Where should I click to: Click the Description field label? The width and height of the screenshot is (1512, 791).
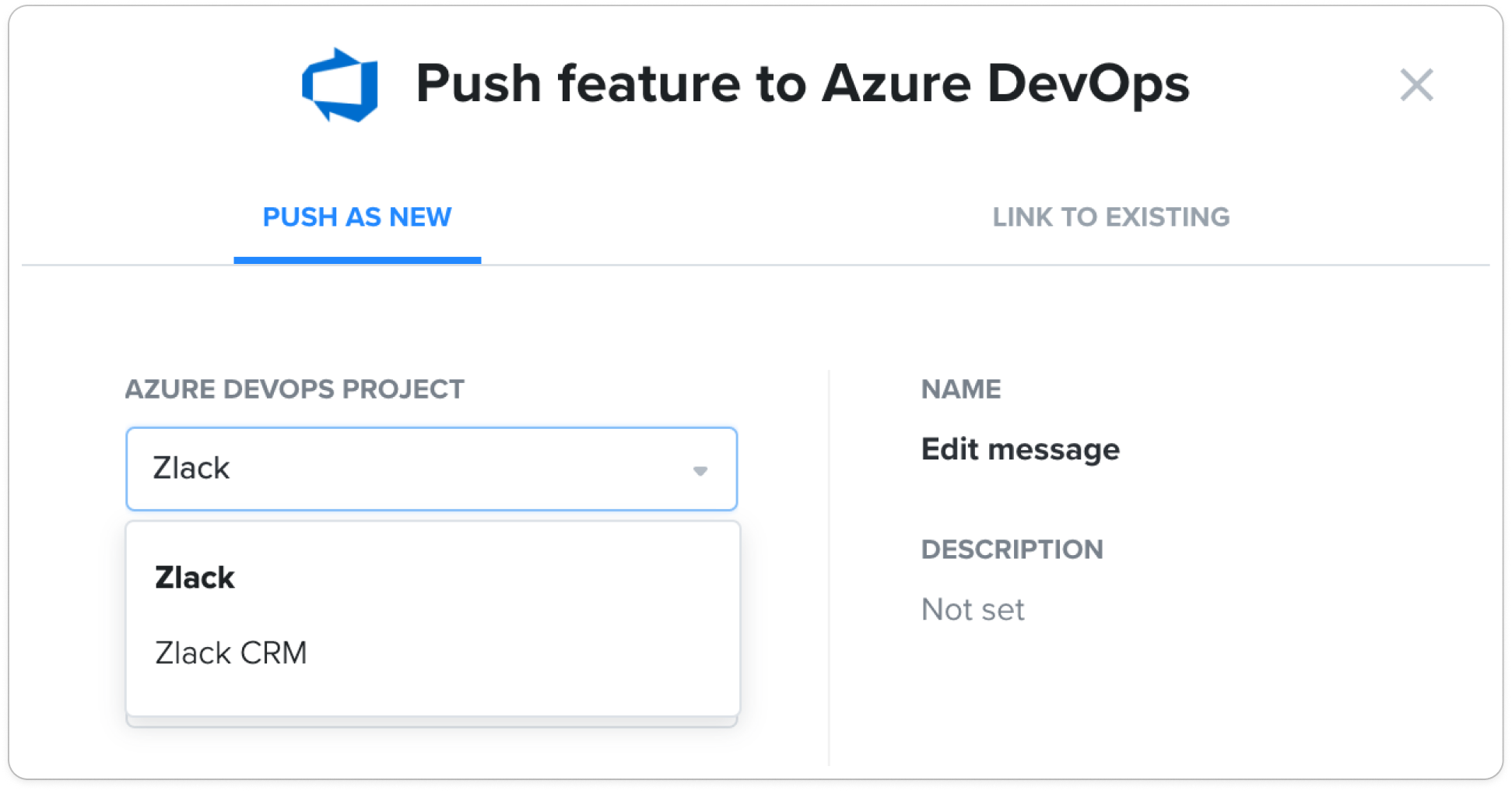coord(1012,550)
